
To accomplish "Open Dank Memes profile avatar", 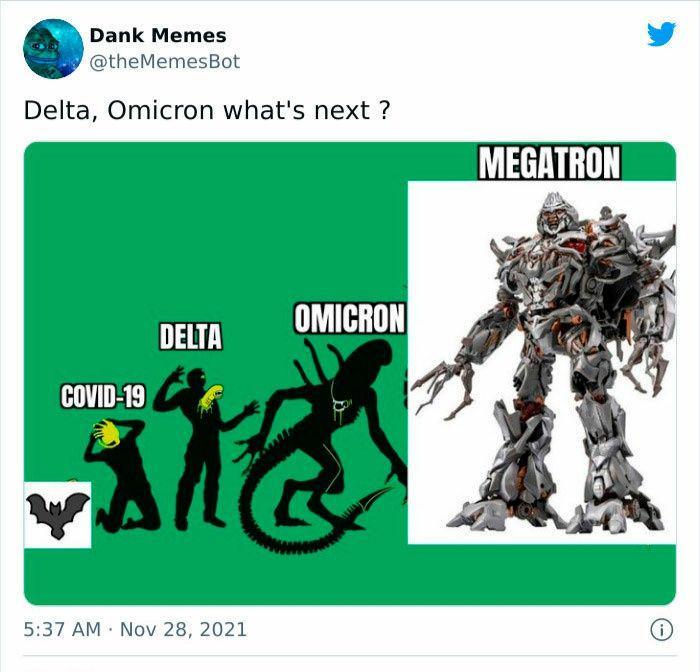I will (x=53, y=49).
